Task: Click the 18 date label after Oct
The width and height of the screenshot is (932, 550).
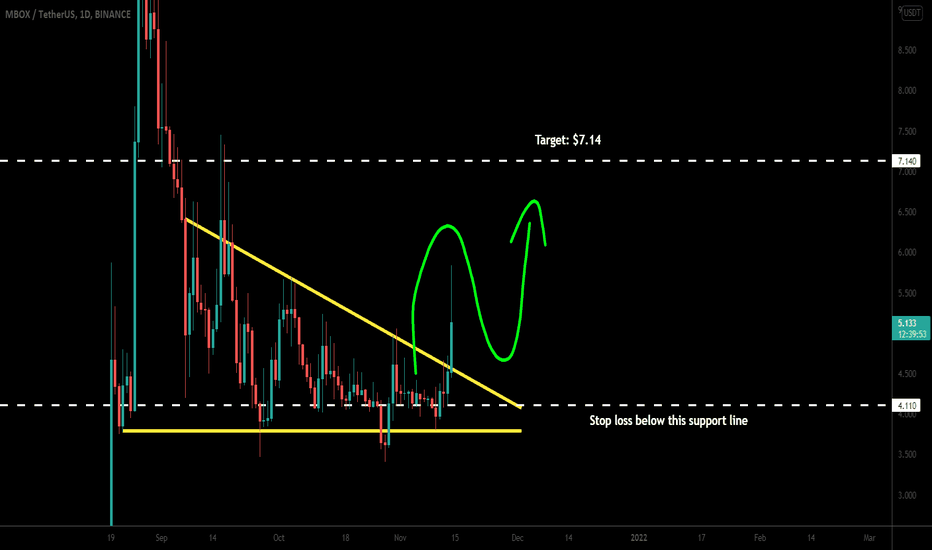Action: click(345, 538)
